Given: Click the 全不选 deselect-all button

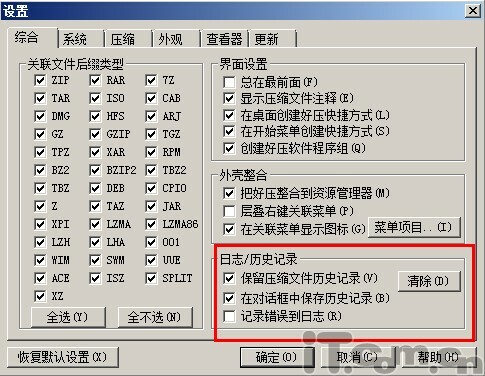Looking at the screenshot, I should [155, 317].
